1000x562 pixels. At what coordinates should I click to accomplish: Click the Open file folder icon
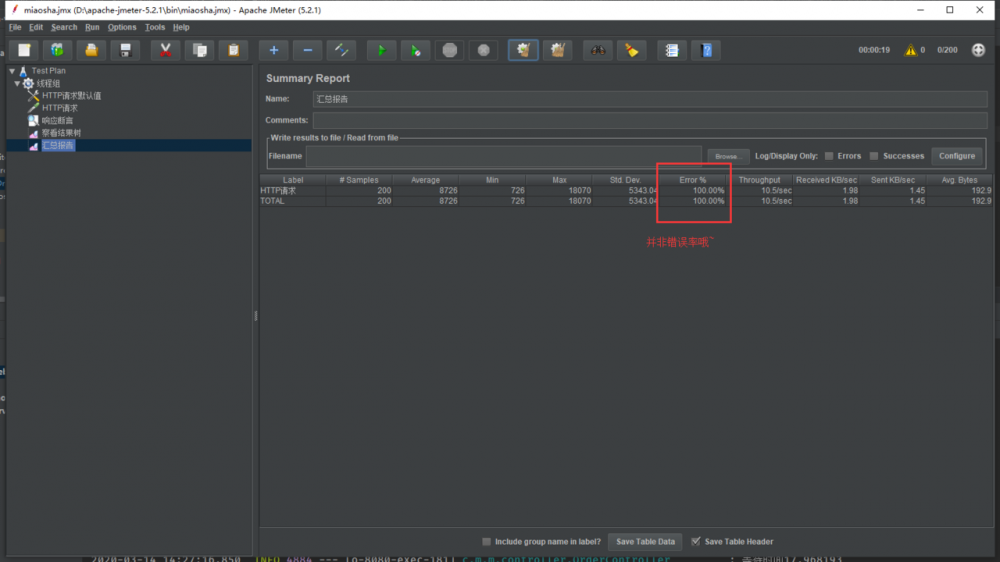91,50
